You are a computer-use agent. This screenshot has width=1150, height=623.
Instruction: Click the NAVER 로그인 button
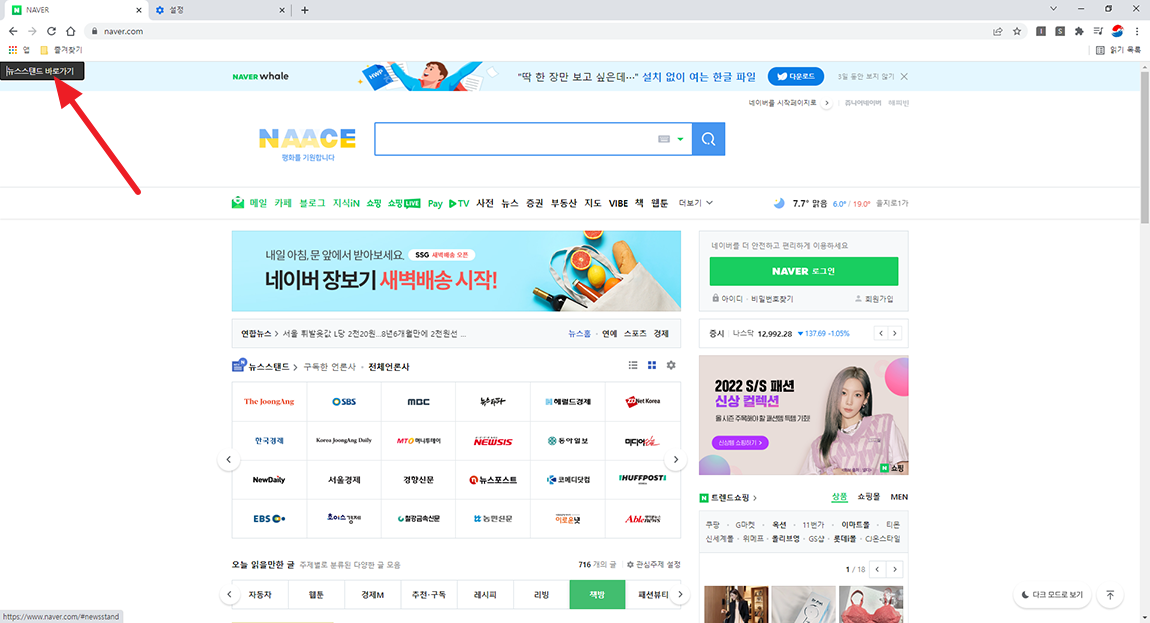(x=804, y=271)
